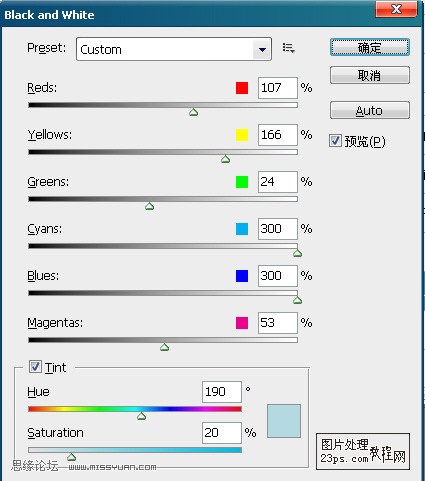
Task: Click the Reds slider handle
Action: coord(193,112)
